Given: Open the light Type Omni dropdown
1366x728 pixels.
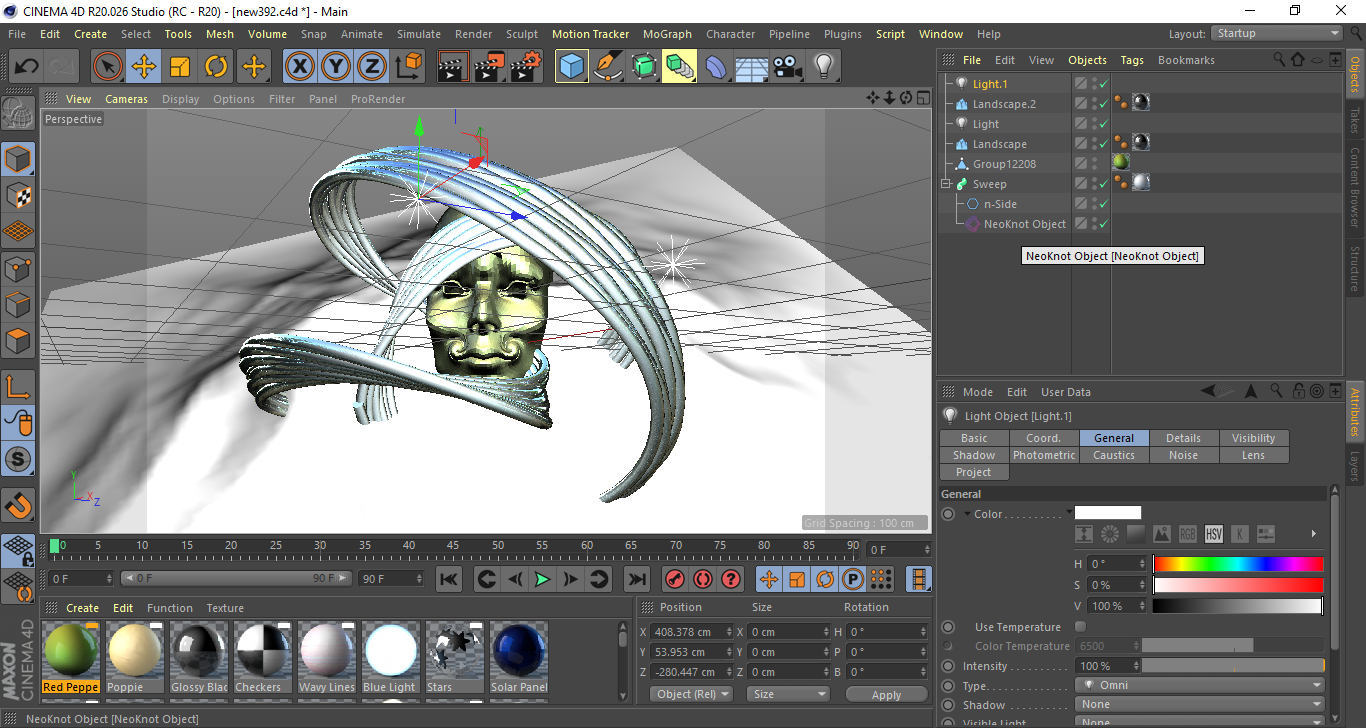Looking at the screenshot, I should click(x=1200, y=686).
